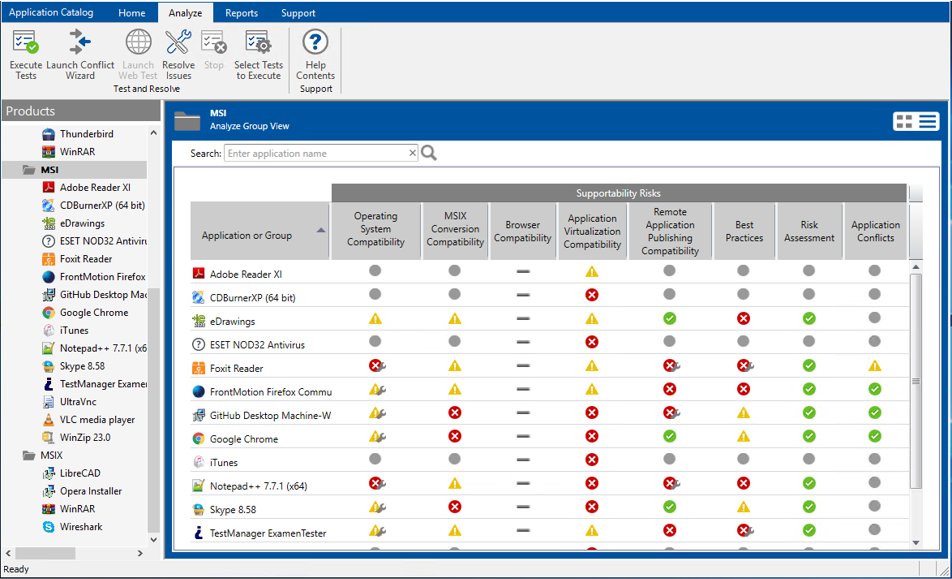Sort by Application or Group column arrow
Viewport: 952px width, 579px height.
point(321,230)
